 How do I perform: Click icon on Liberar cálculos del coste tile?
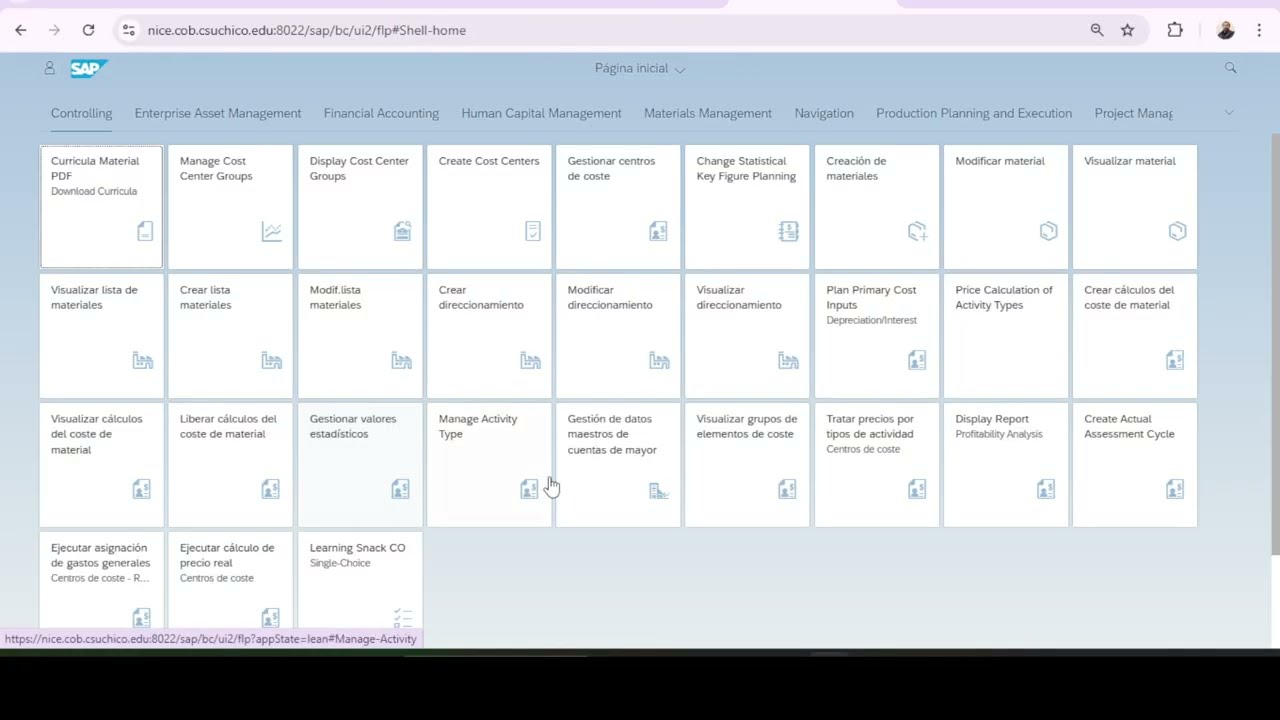point(271,489)
